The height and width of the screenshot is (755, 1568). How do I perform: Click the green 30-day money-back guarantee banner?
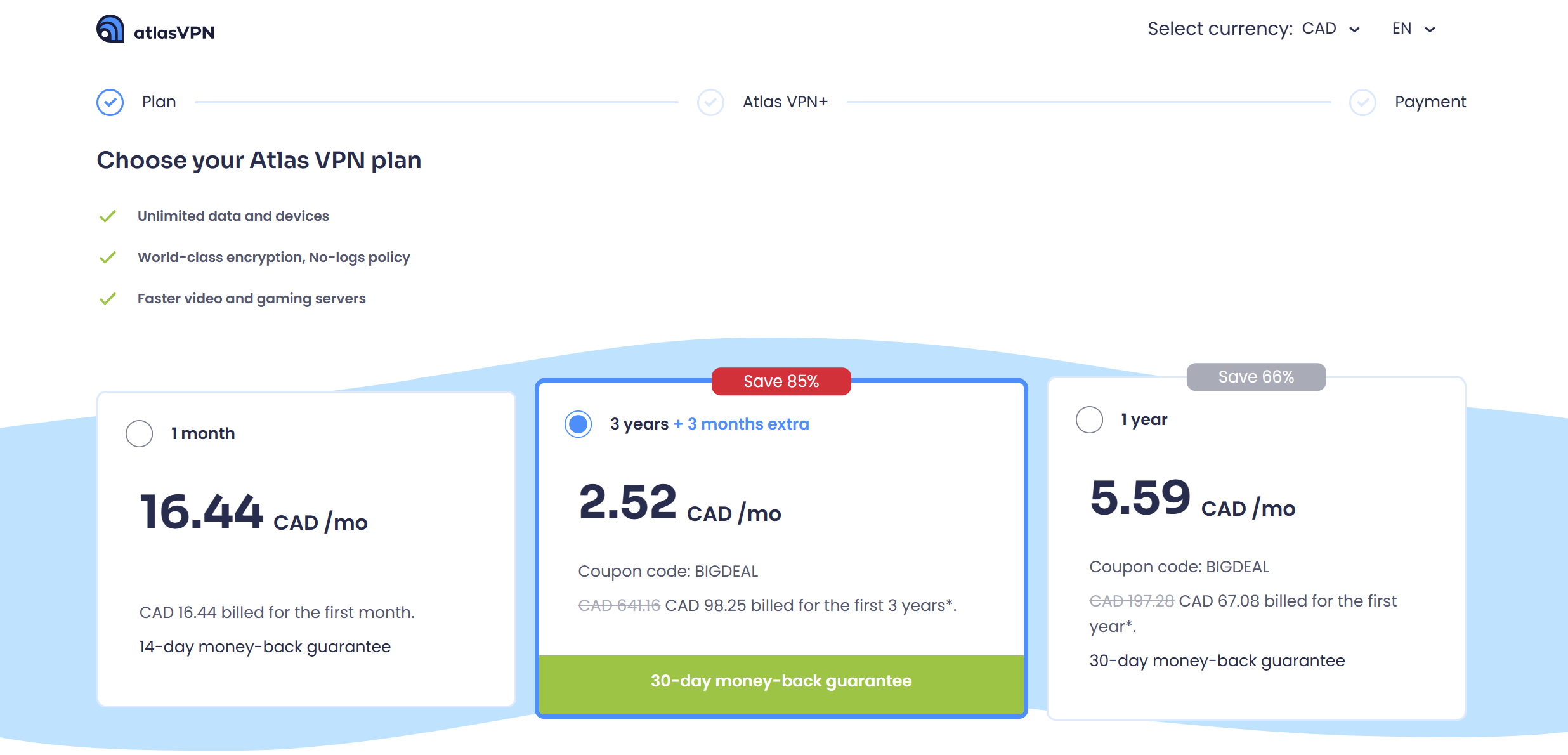781,681
